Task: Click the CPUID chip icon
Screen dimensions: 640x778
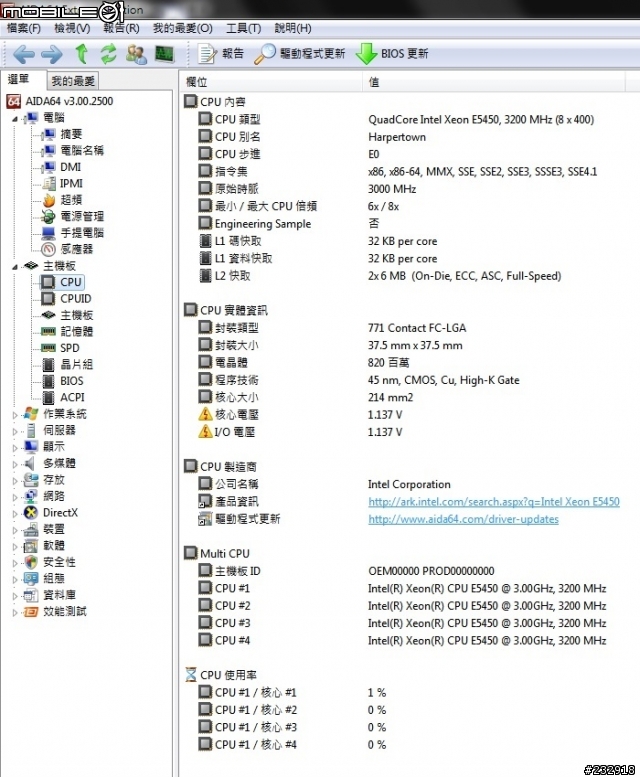Action: point(48,299)
